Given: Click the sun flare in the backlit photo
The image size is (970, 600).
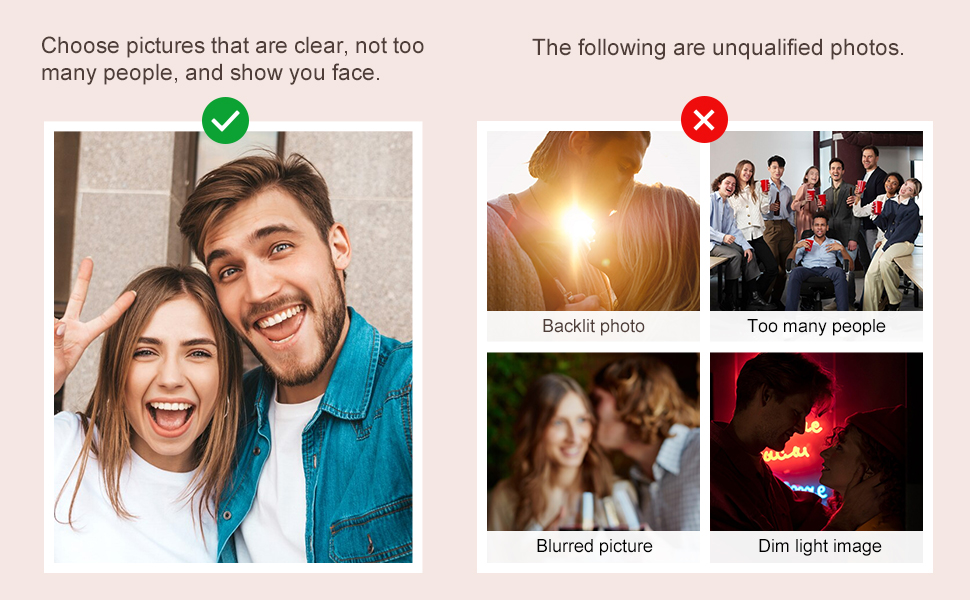Looking at the screenshot, I should click(x=578, y=224).
